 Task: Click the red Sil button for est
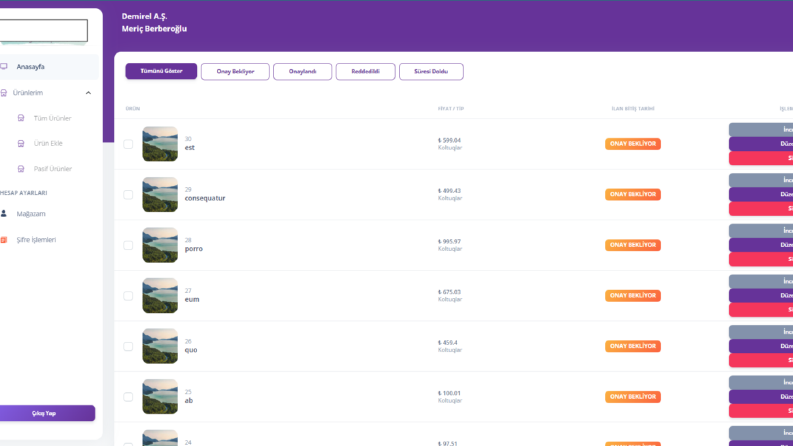[761, 158]
